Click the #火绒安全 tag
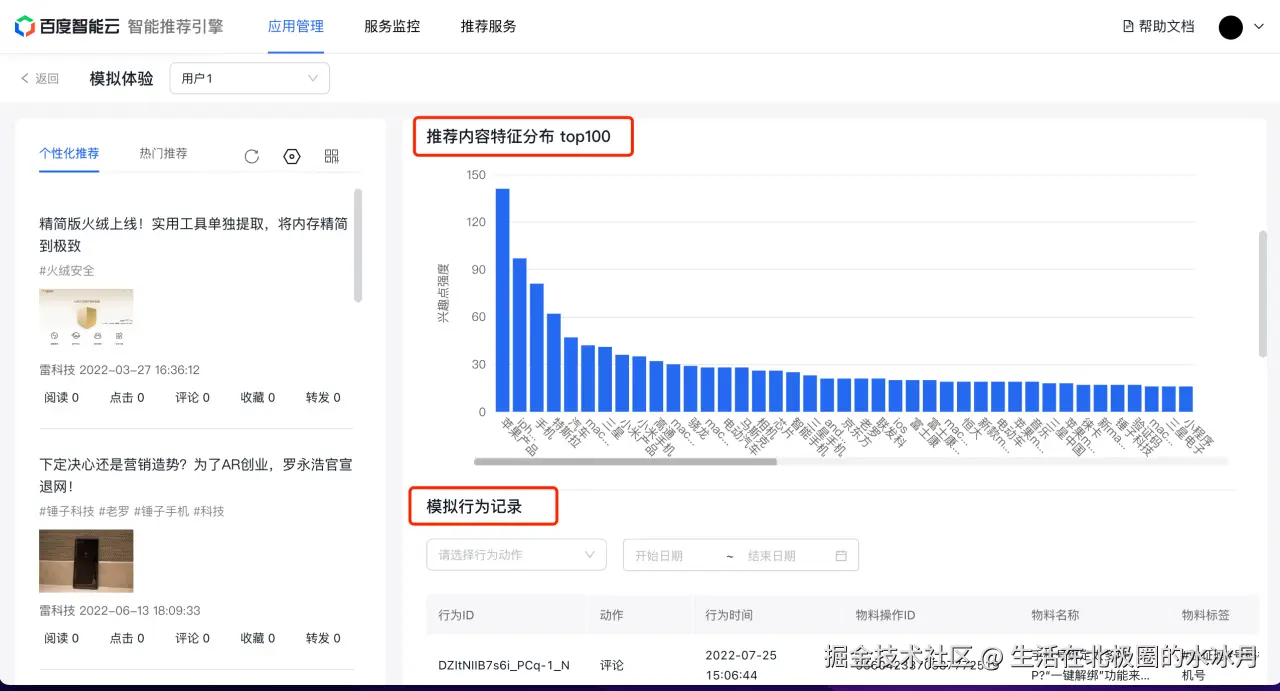Image resolution: width=1280 pixels, height=691 pixels. click(x=67, y=271)
